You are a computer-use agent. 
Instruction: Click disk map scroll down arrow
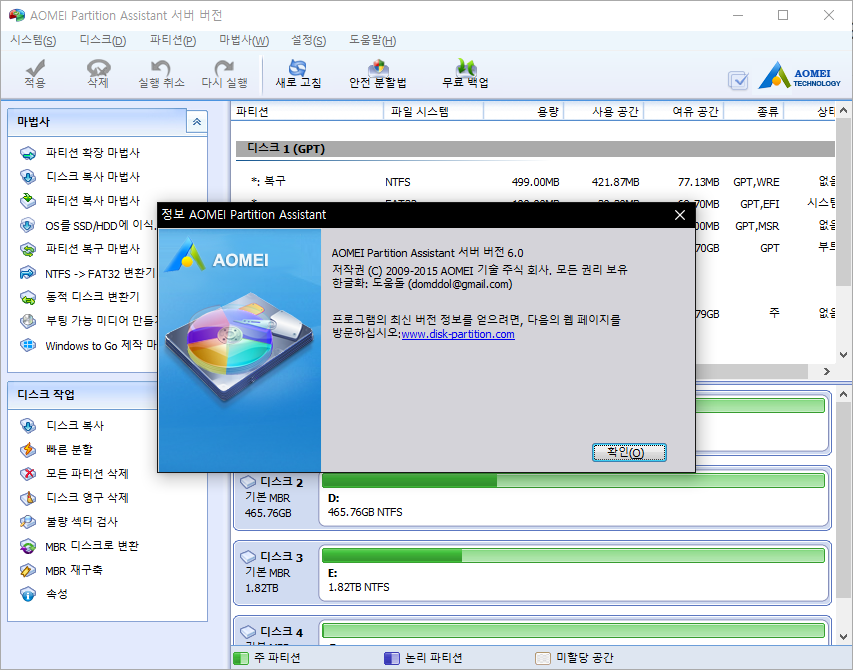coord(844,636)
